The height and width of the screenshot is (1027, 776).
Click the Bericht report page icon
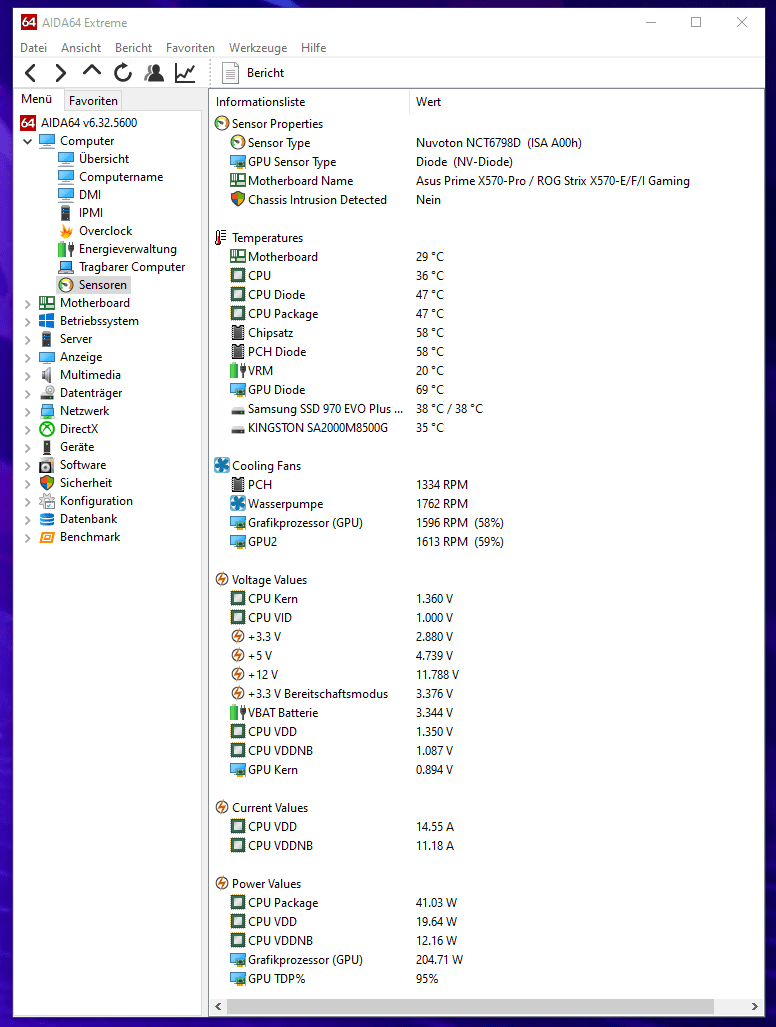tap(230, 73)
